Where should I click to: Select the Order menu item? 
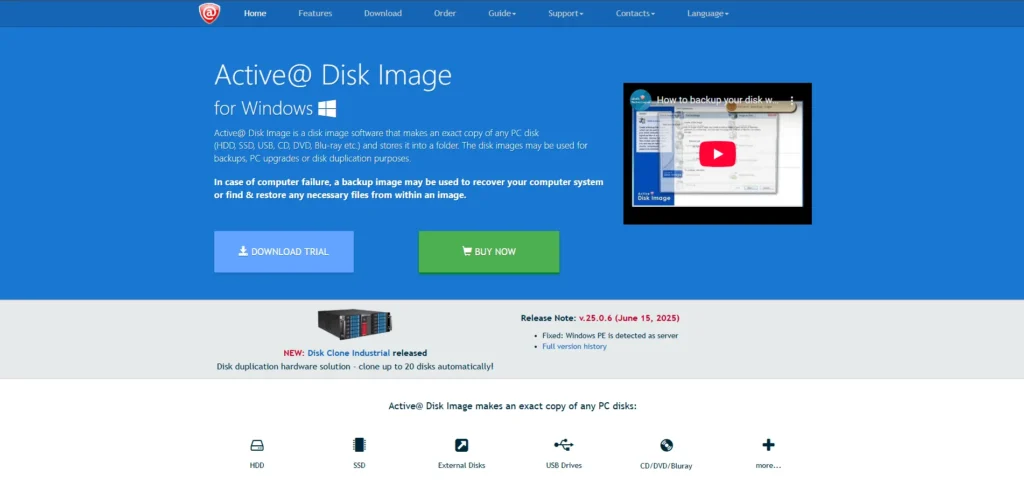(x=445, y=13)
